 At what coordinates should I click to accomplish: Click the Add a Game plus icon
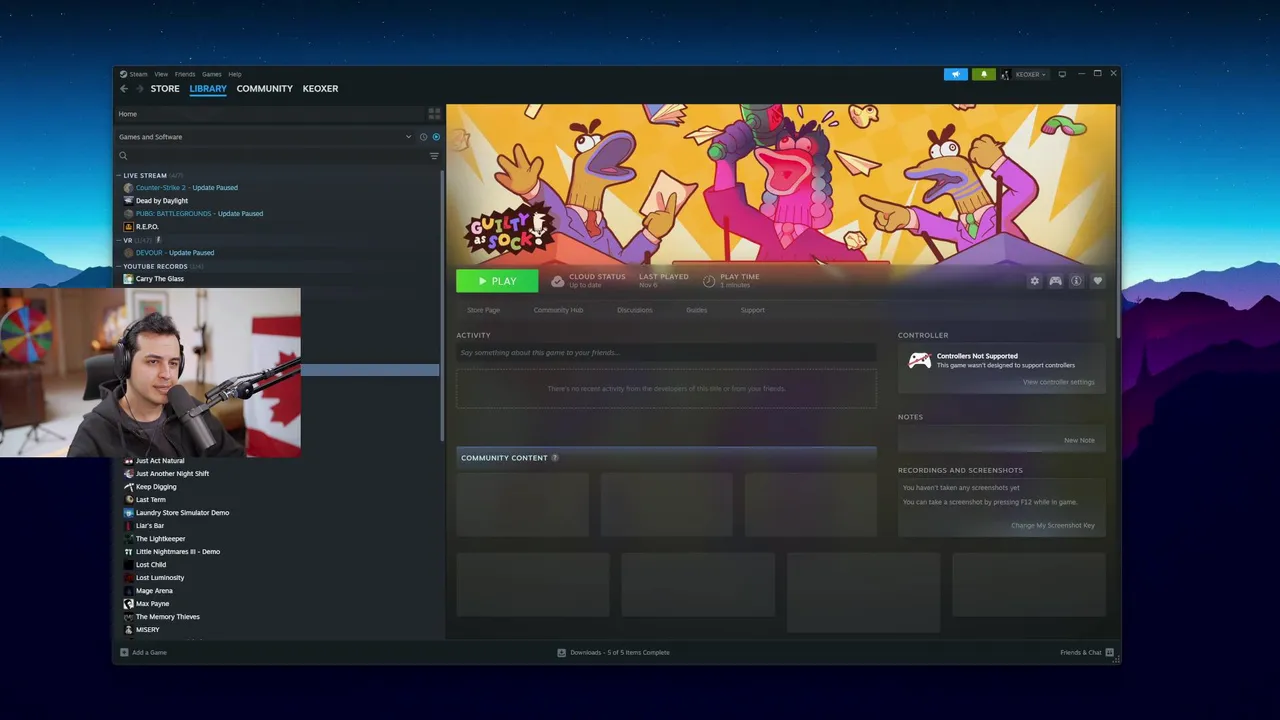tap(124, 652)
